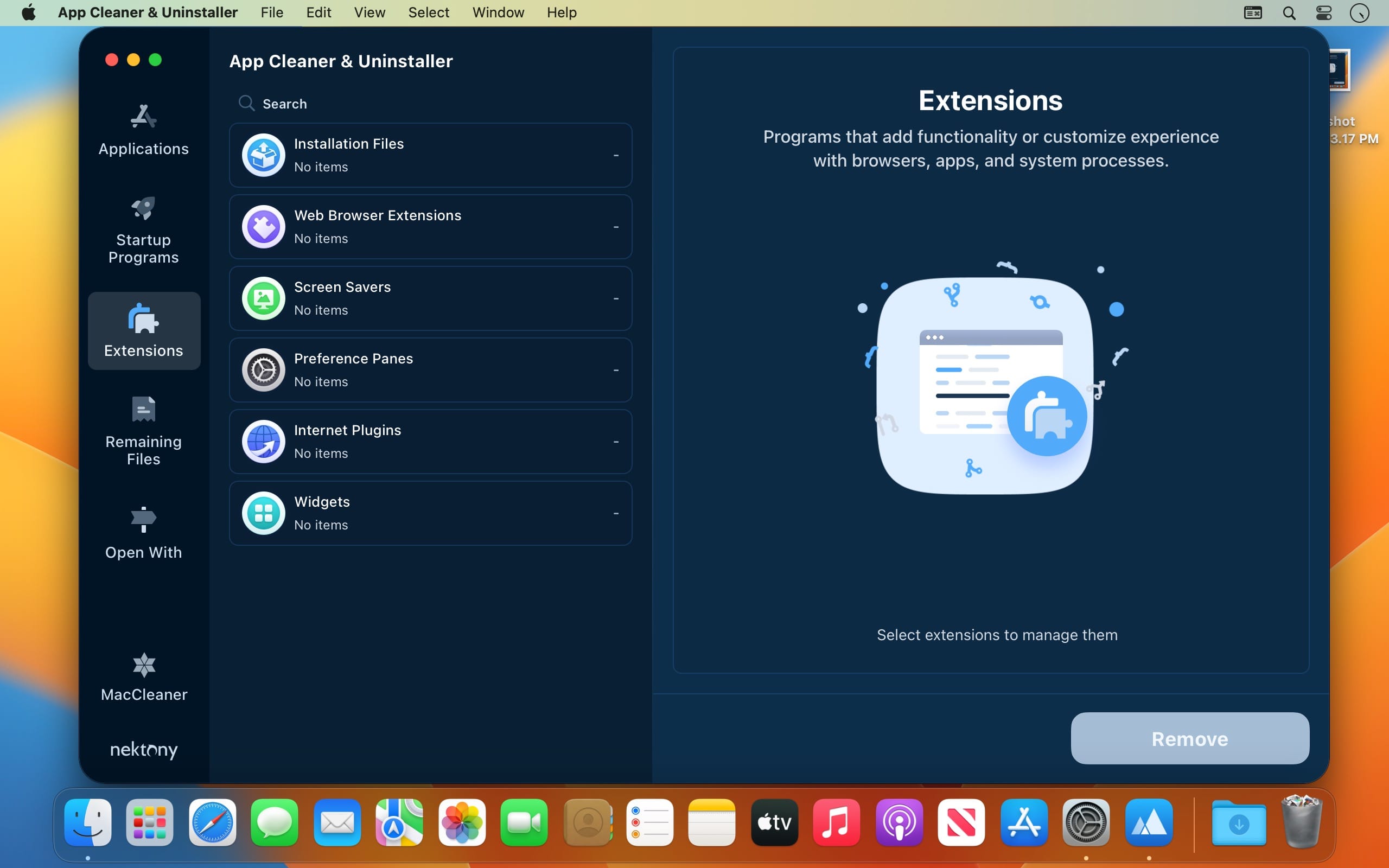Expand the Preference Panes section
This screenshot has width=1389, height=868.
[430, 369]
